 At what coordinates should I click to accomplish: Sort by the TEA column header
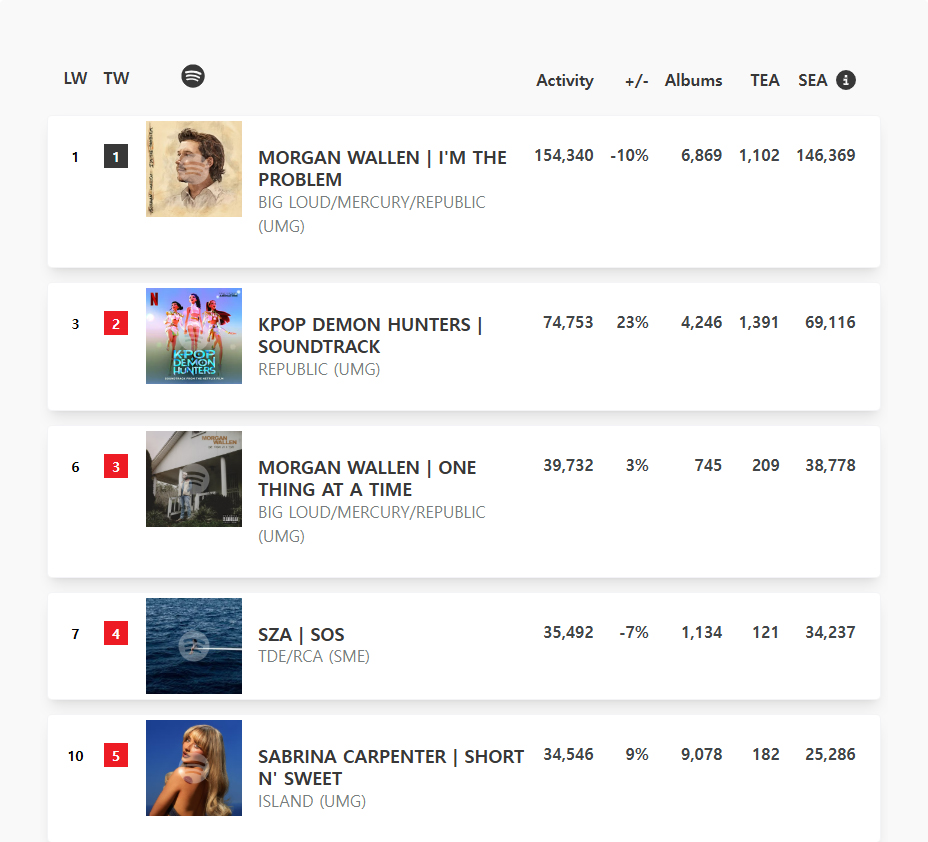coord(765,80)
